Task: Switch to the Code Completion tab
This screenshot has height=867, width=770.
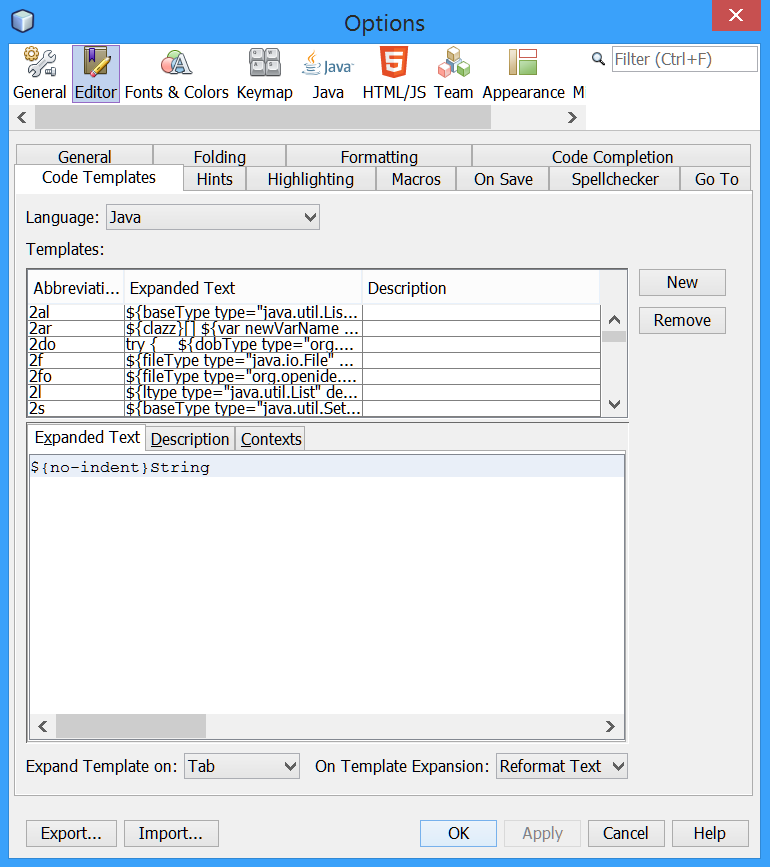Action: click(x=612, y=156)
